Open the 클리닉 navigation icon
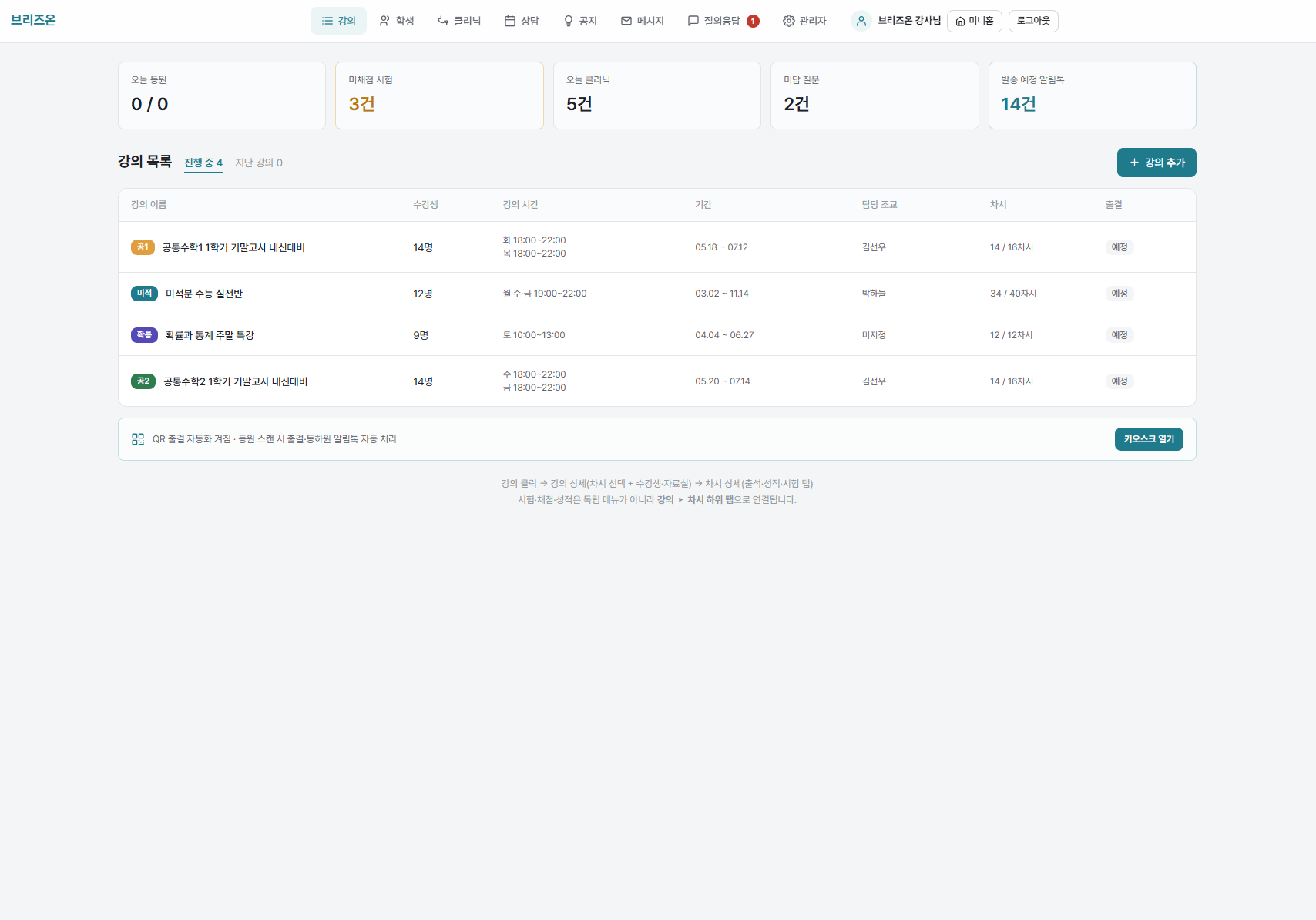 [443, 21]
